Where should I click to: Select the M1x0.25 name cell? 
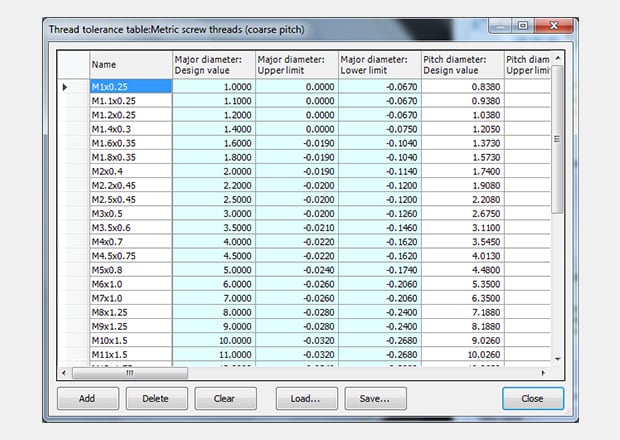click(130, 87)
